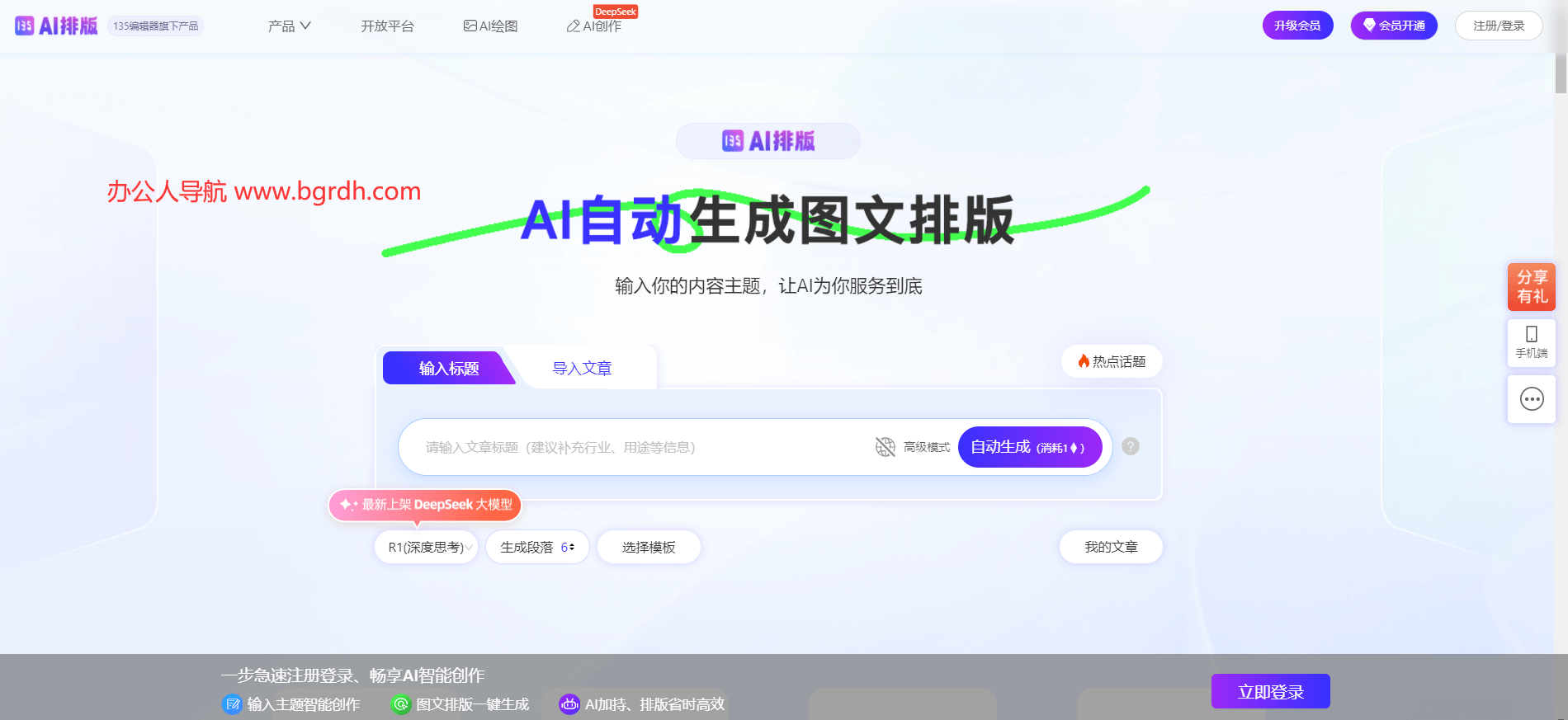
Task: Open the 手机端 phone icon
Action: click(1532, 342)
